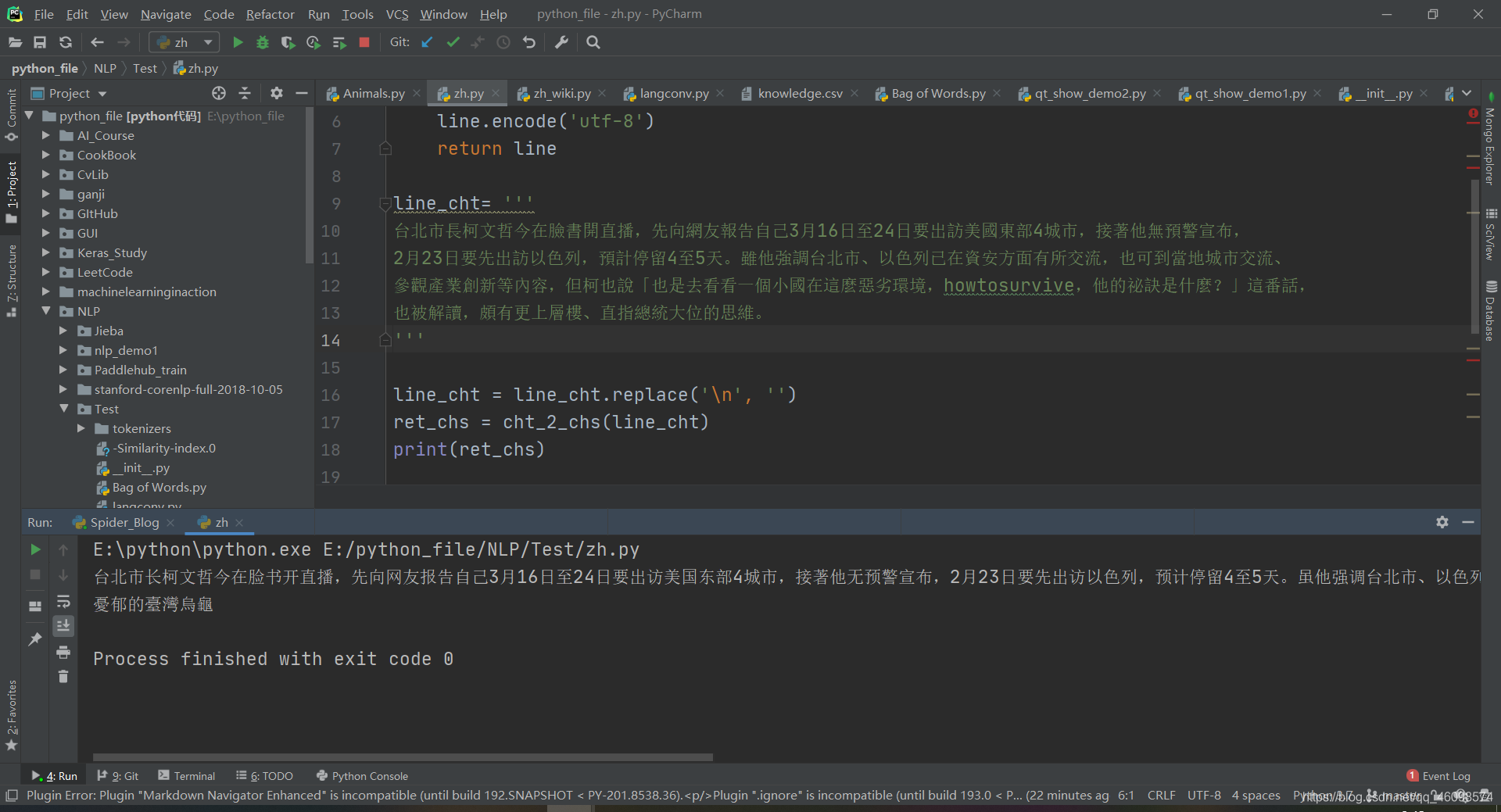
Task: Toggle the Database side panel
Action: (1491, 311)
